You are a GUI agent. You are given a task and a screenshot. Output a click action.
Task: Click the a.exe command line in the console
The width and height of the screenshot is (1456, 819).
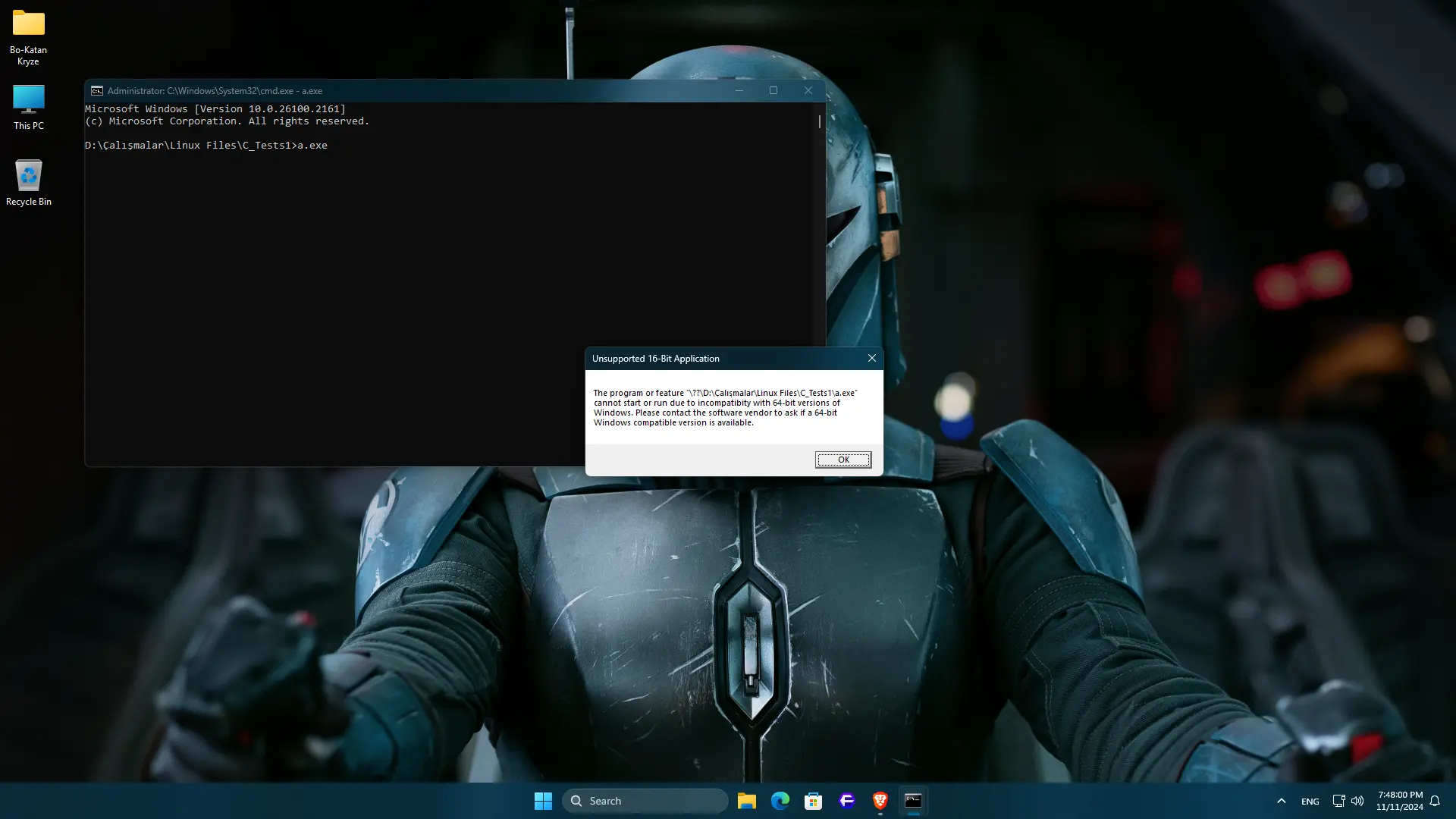coord(206,146)
